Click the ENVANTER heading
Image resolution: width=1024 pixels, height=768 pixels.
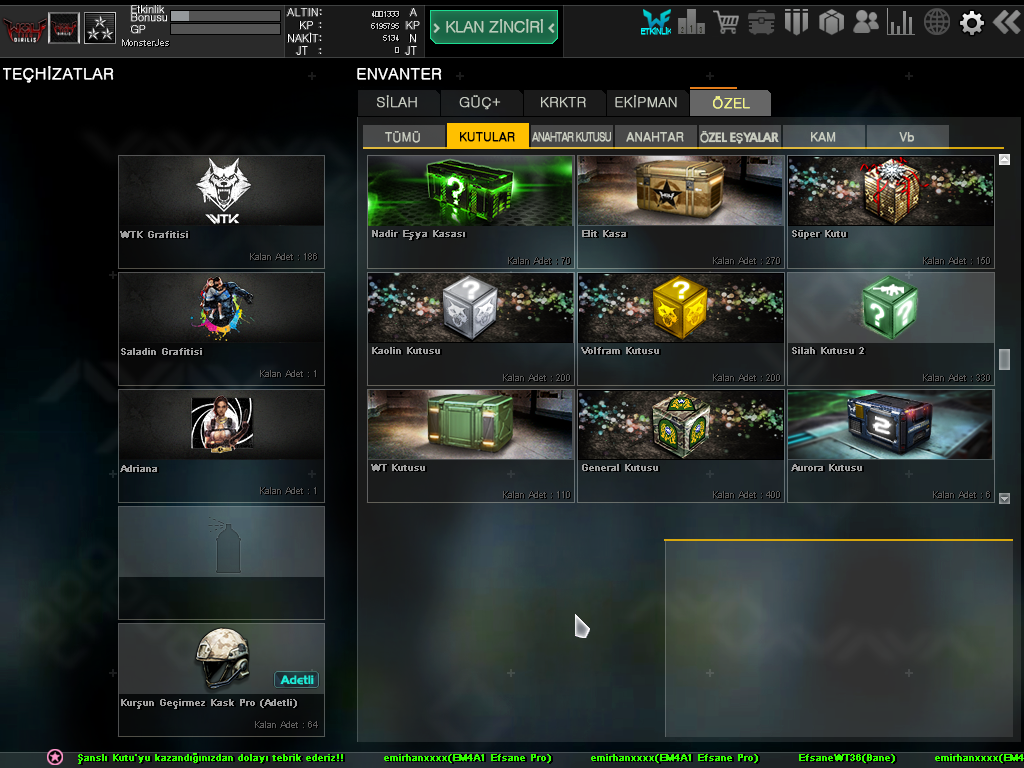(x=399, y=74)
